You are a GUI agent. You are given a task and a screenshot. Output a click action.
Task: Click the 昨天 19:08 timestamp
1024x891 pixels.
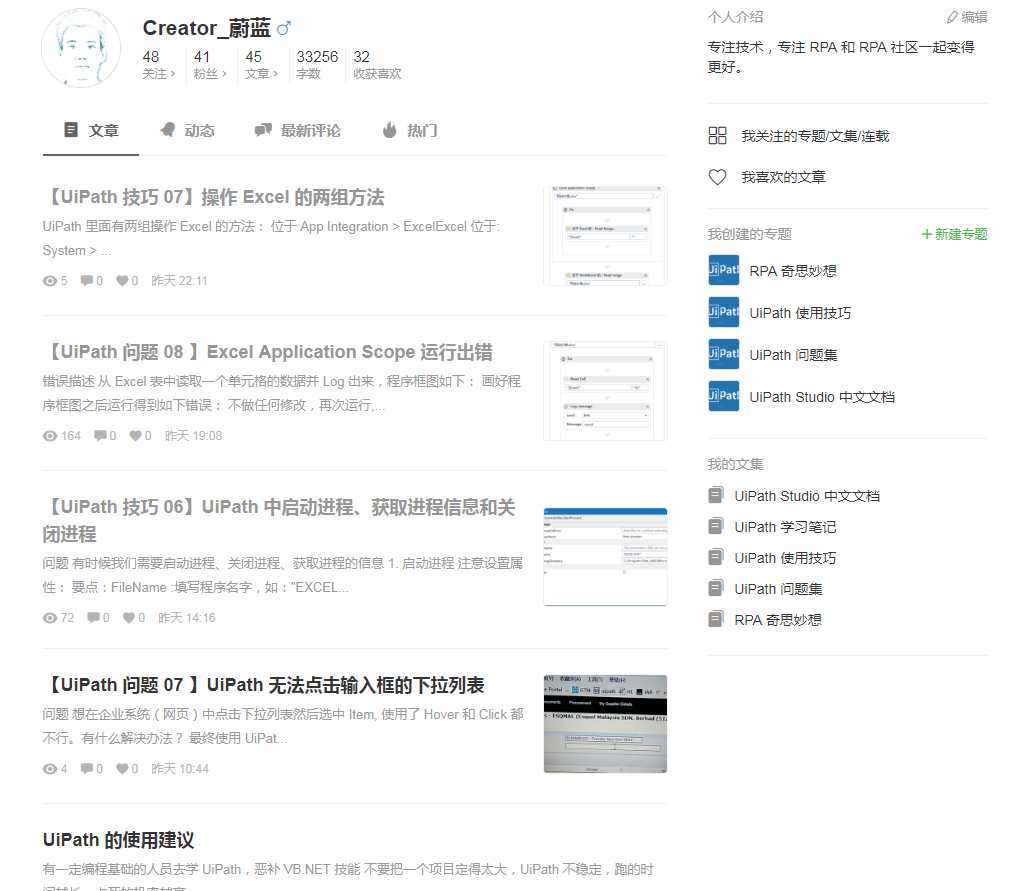[x=193, y=436]
